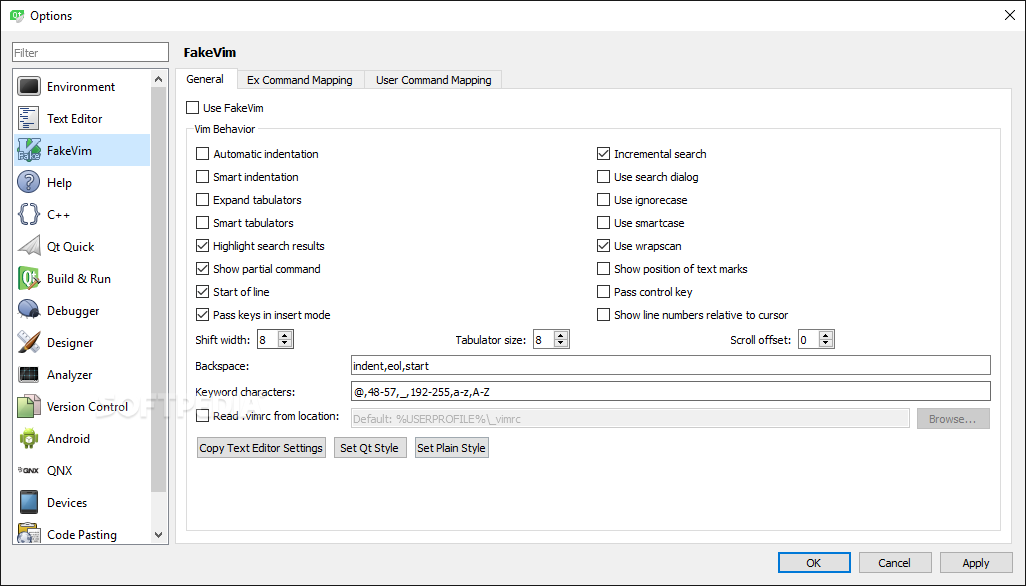Image resolution: width=1026 pixels, height=586 pixels.
Task: Open the Help category icon
Action: pyautogui.click(x=29, y=182)
